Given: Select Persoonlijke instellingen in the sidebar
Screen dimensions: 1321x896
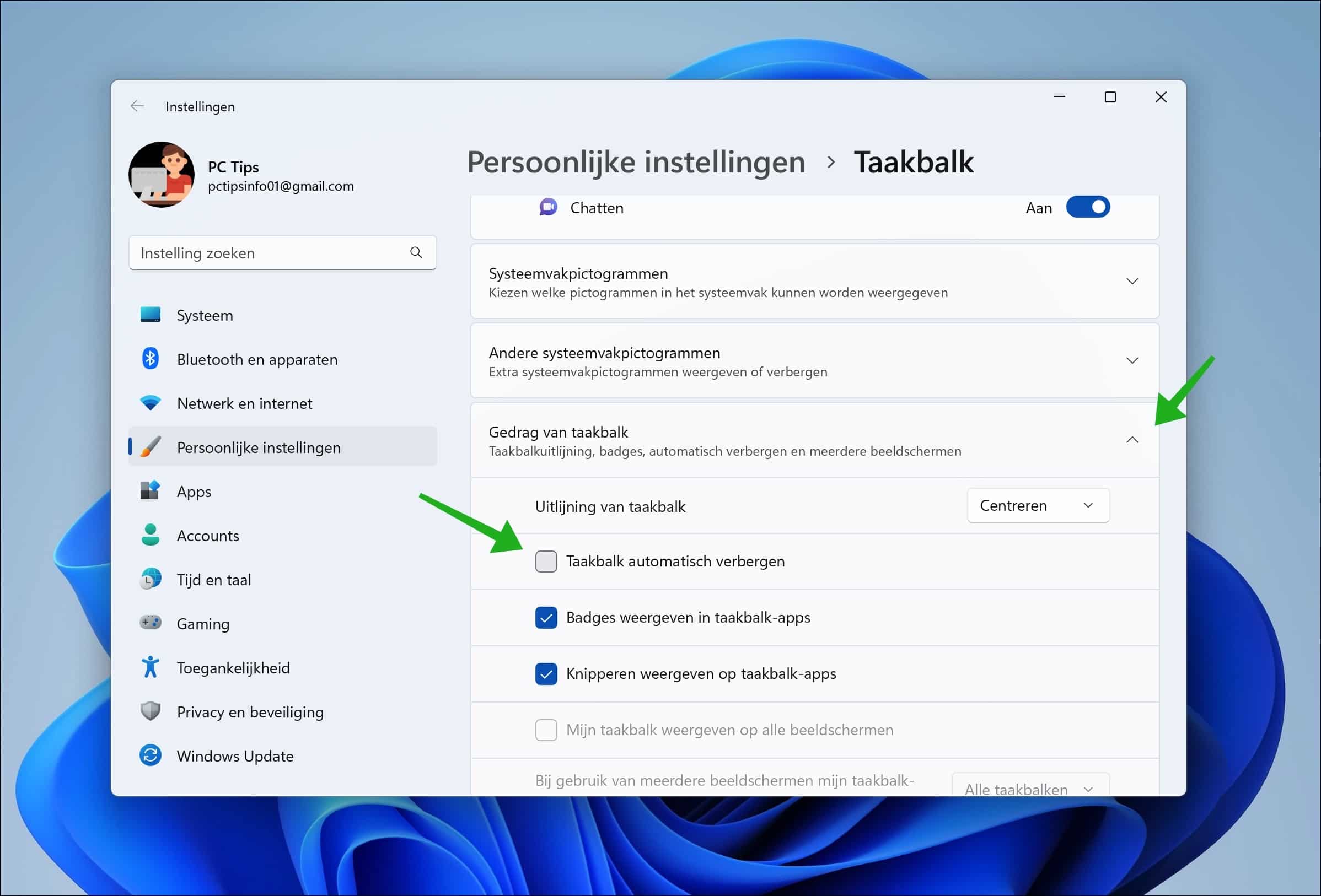Looking at the screenshot, I should coord(259,447).
